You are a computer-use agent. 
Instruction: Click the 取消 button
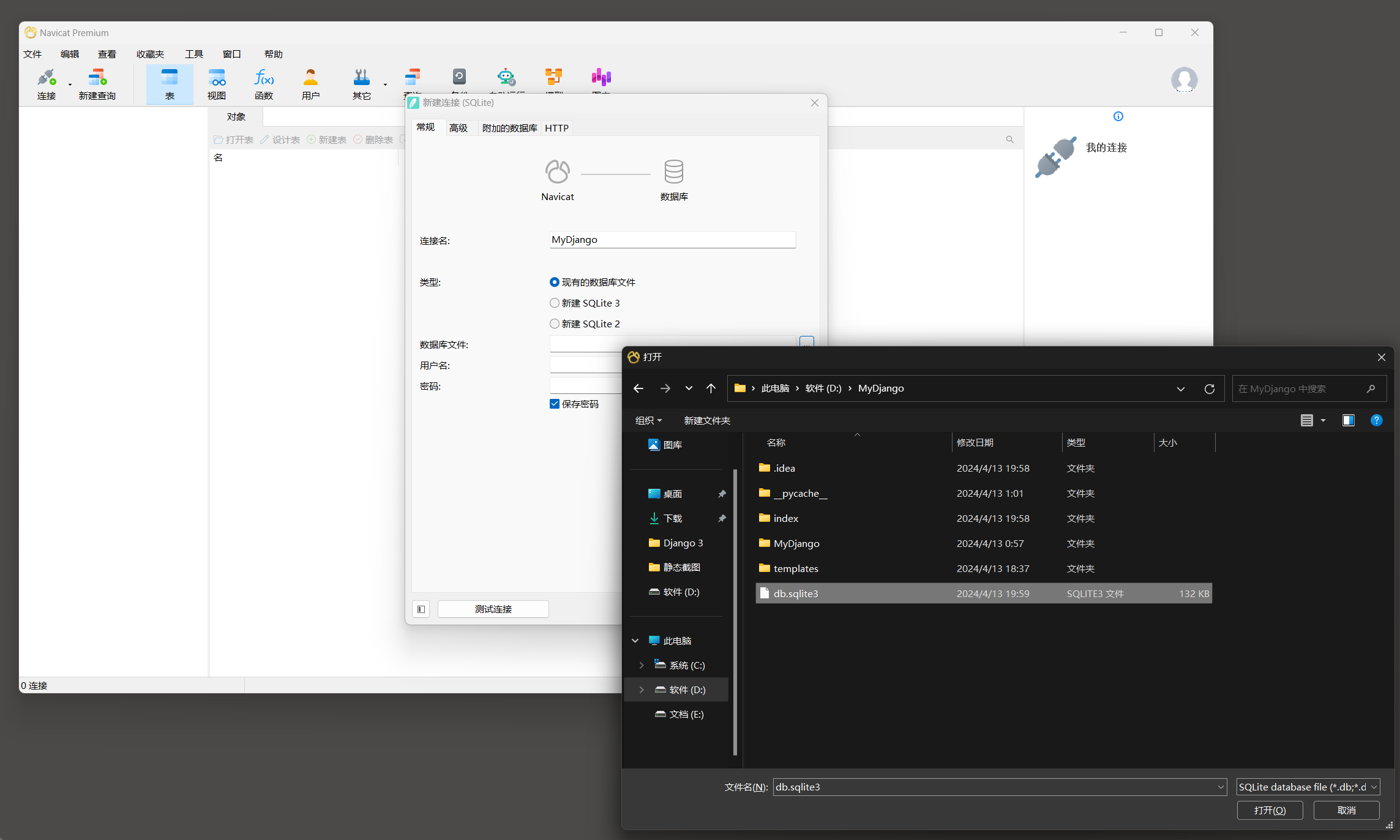(1347, 810)
